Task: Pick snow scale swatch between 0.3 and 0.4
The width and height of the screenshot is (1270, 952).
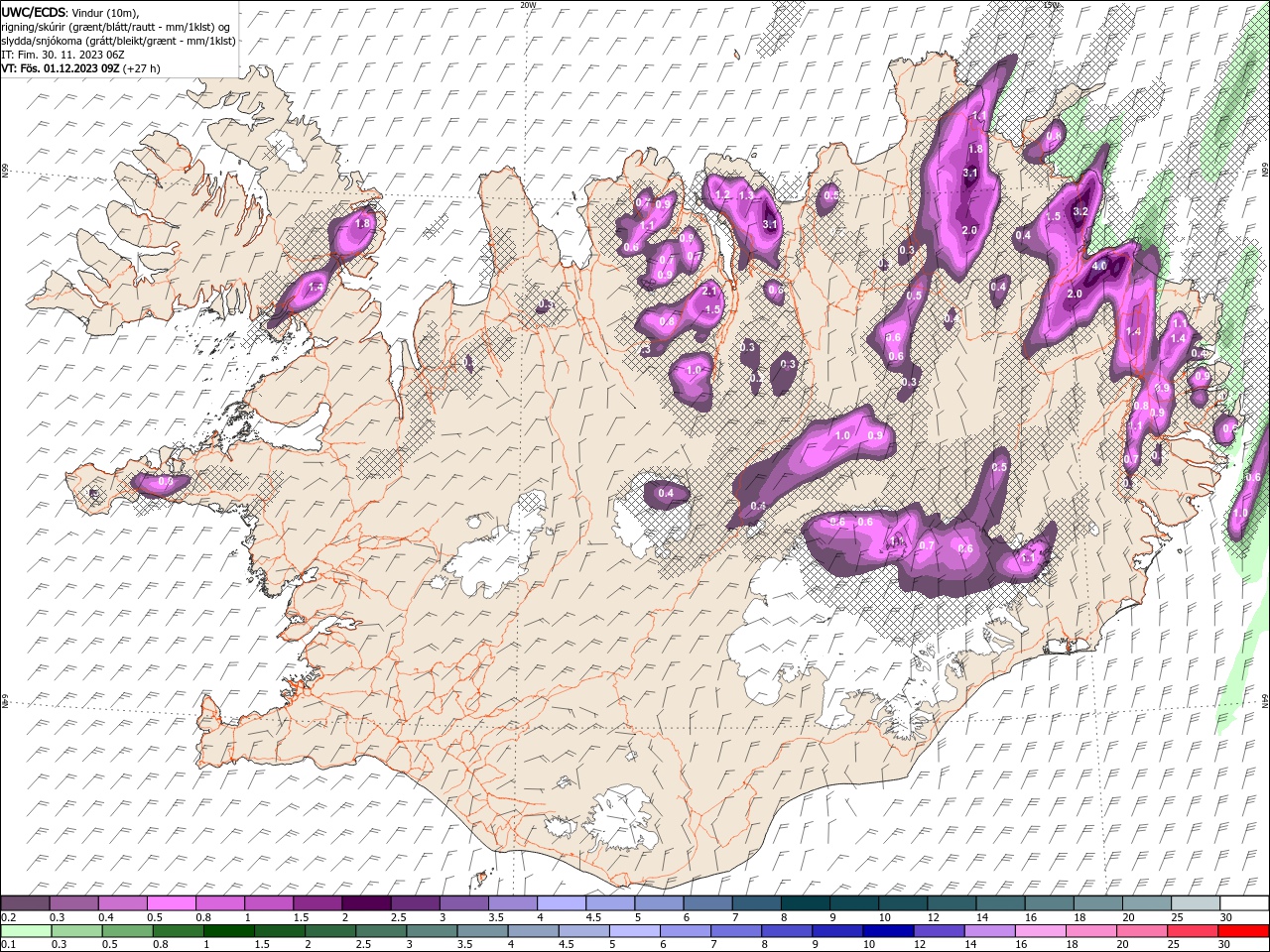Action: (74, 903)
